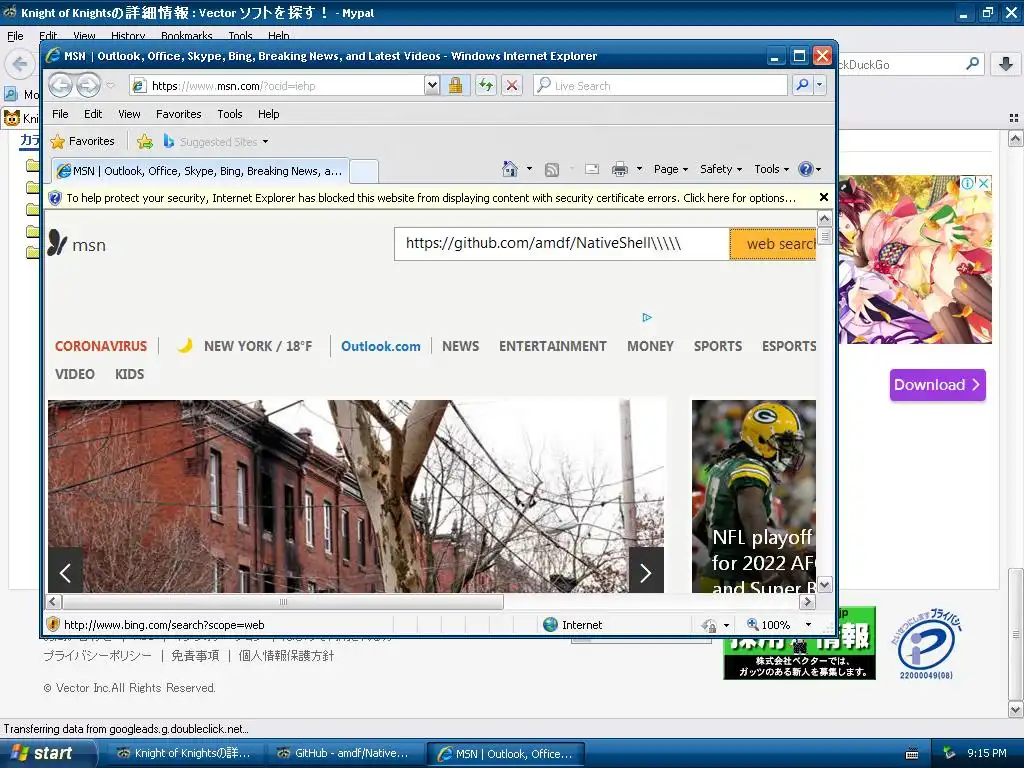Click the Add to Favorites Bar icon
The image size is (1024, 768).
click(x=145, y=141)
